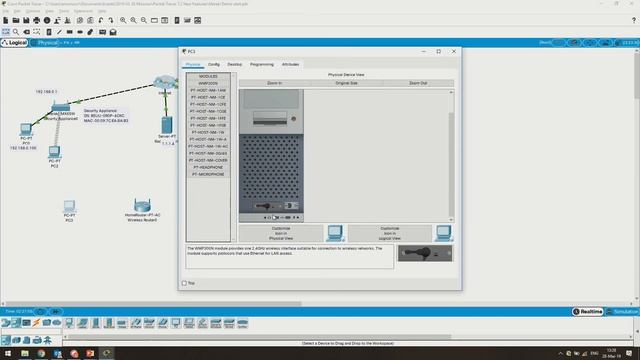Select the End Devices category icon
Image resolution: width=640 pixels, height=360 pixels.
(x=16, y=323)
